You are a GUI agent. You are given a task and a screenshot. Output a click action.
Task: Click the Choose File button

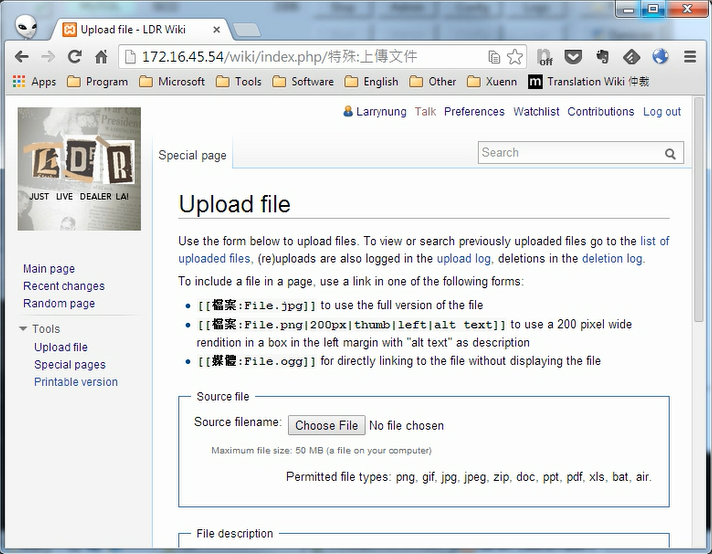326,425
